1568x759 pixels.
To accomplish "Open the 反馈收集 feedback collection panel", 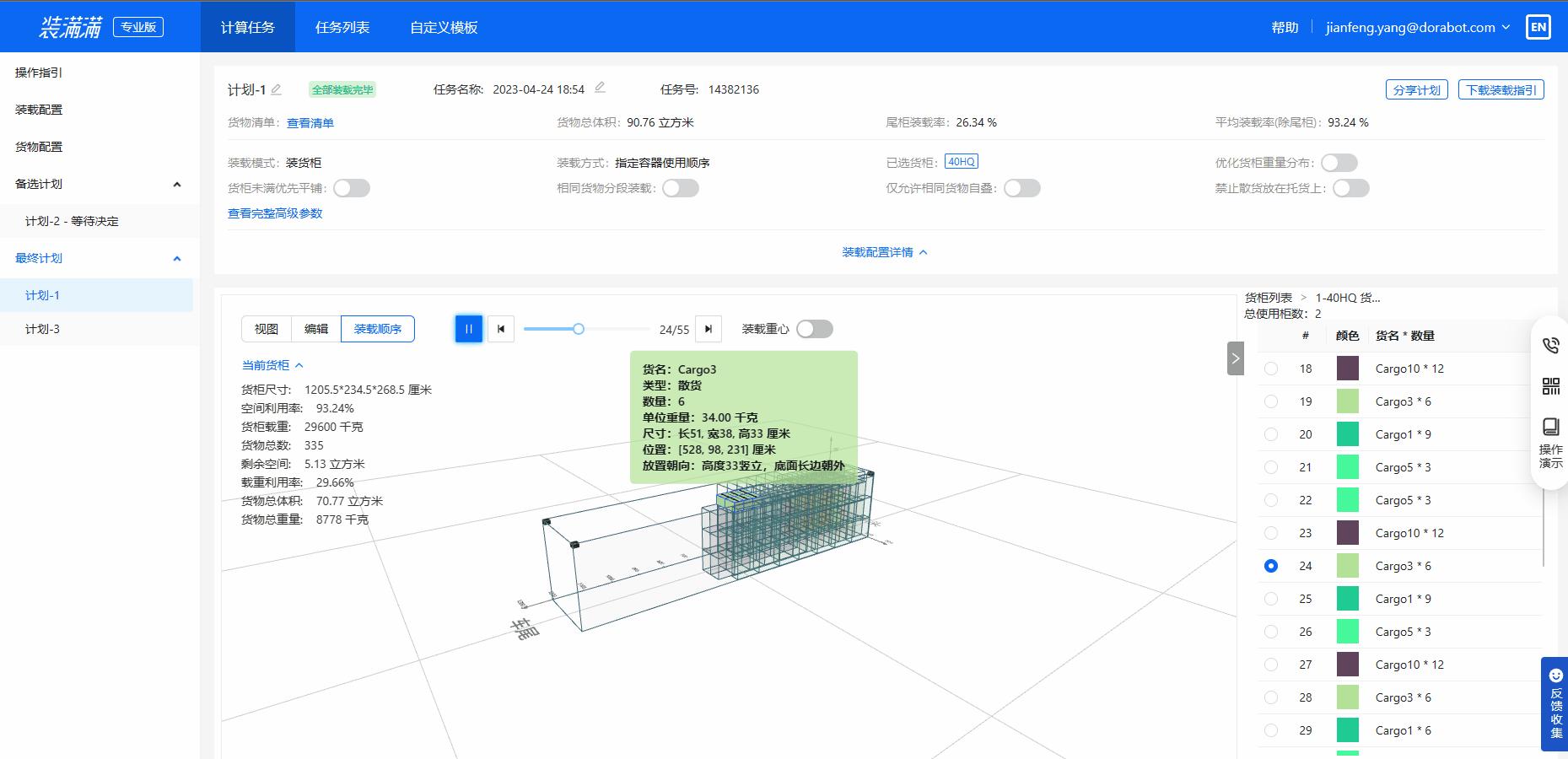I will (x=1555, y=707).
